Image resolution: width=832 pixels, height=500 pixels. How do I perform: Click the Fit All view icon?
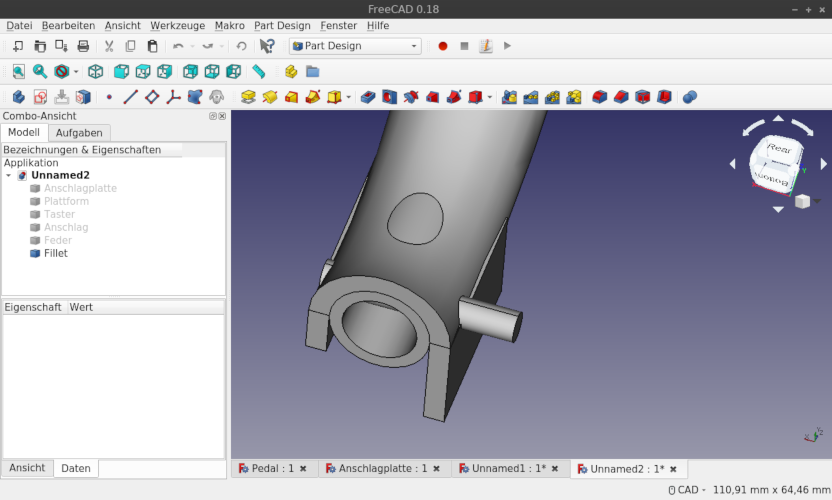[x=18, y=72]
